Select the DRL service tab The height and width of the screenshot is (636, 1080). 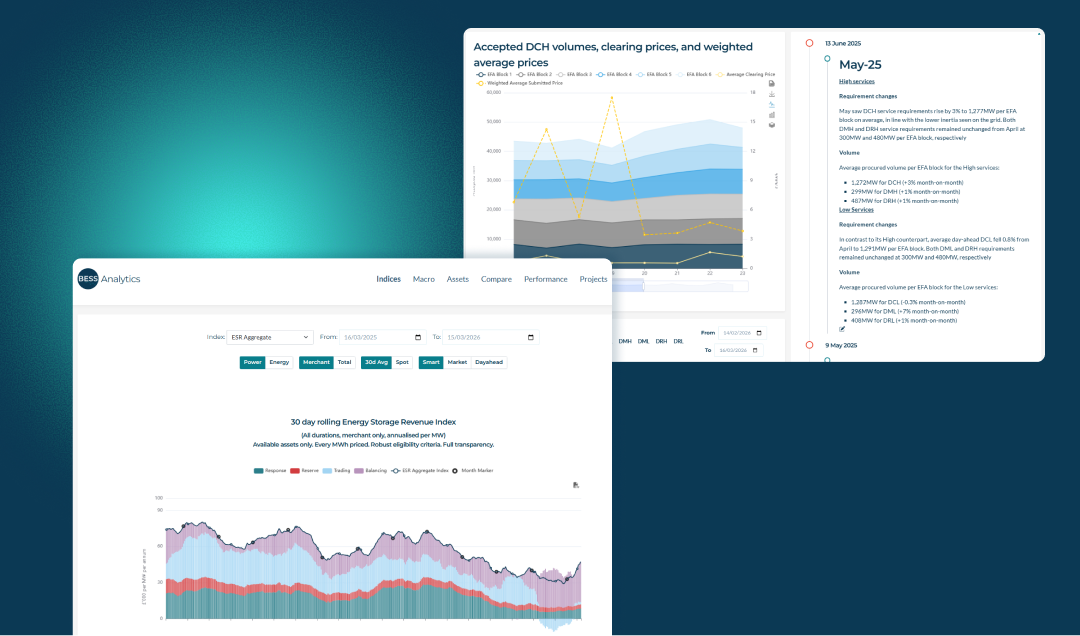click(678, 341)
